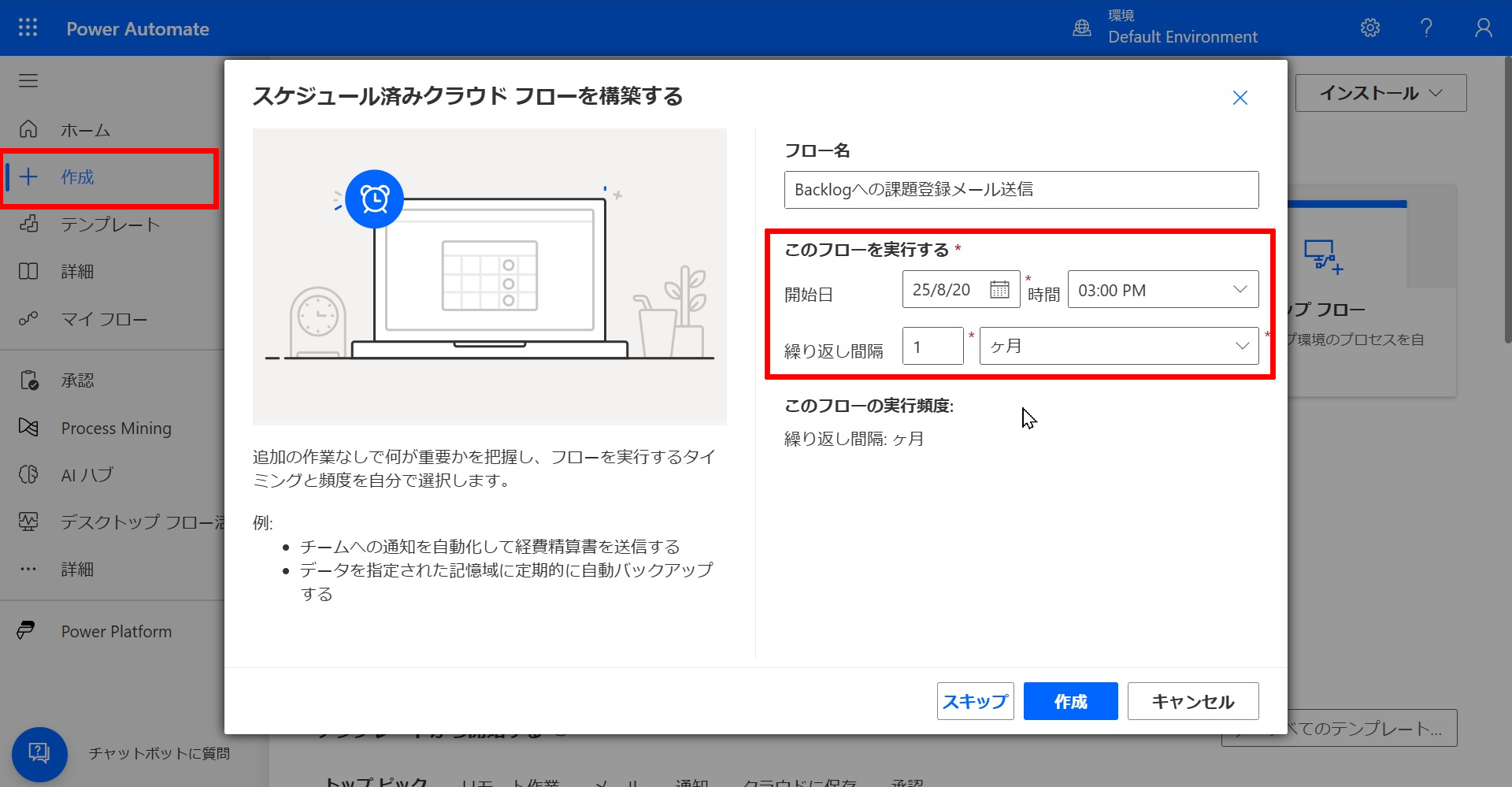Viewport: 1512px width, 787px height.
Task: Select テンプレート in the sidebar
Action: click(110, 224)
